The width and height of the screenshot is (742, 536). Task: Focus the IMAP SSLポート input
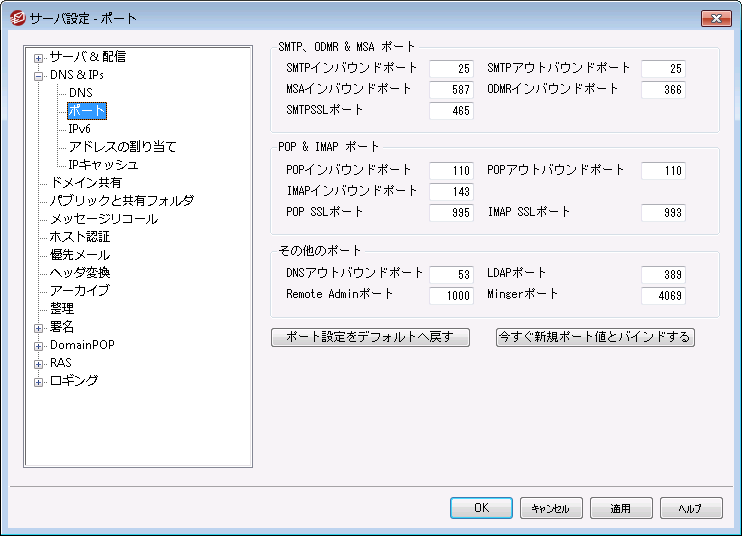pyautogui.click(x=663, y=213)
